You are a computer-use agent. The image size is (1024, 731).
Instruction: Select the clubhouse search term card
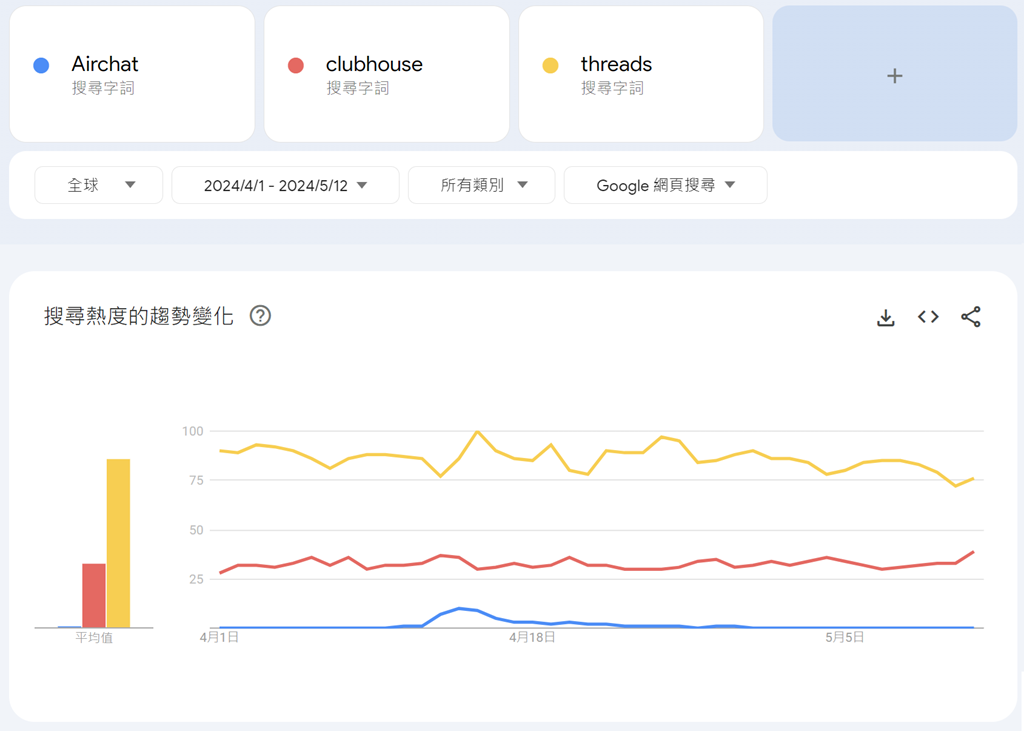386,75
